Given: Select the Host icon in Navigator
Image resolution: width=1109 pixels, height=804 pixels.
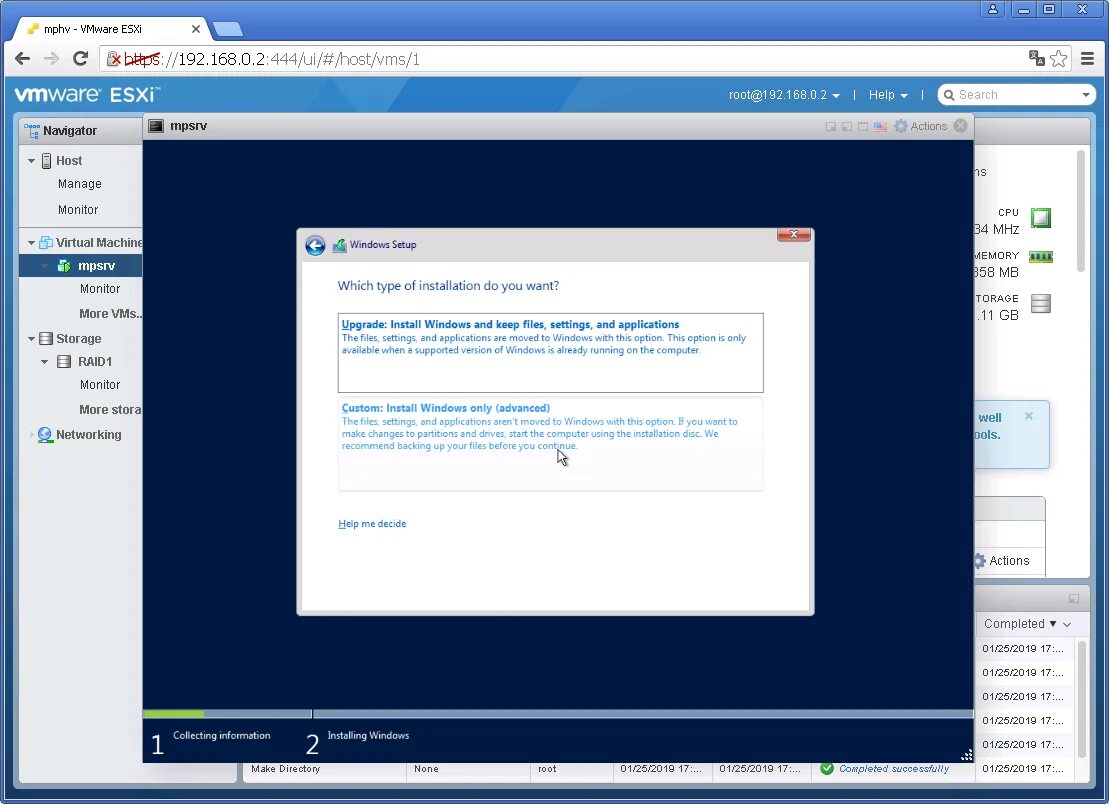Looking at the screenshot, I should coord(46,161).
